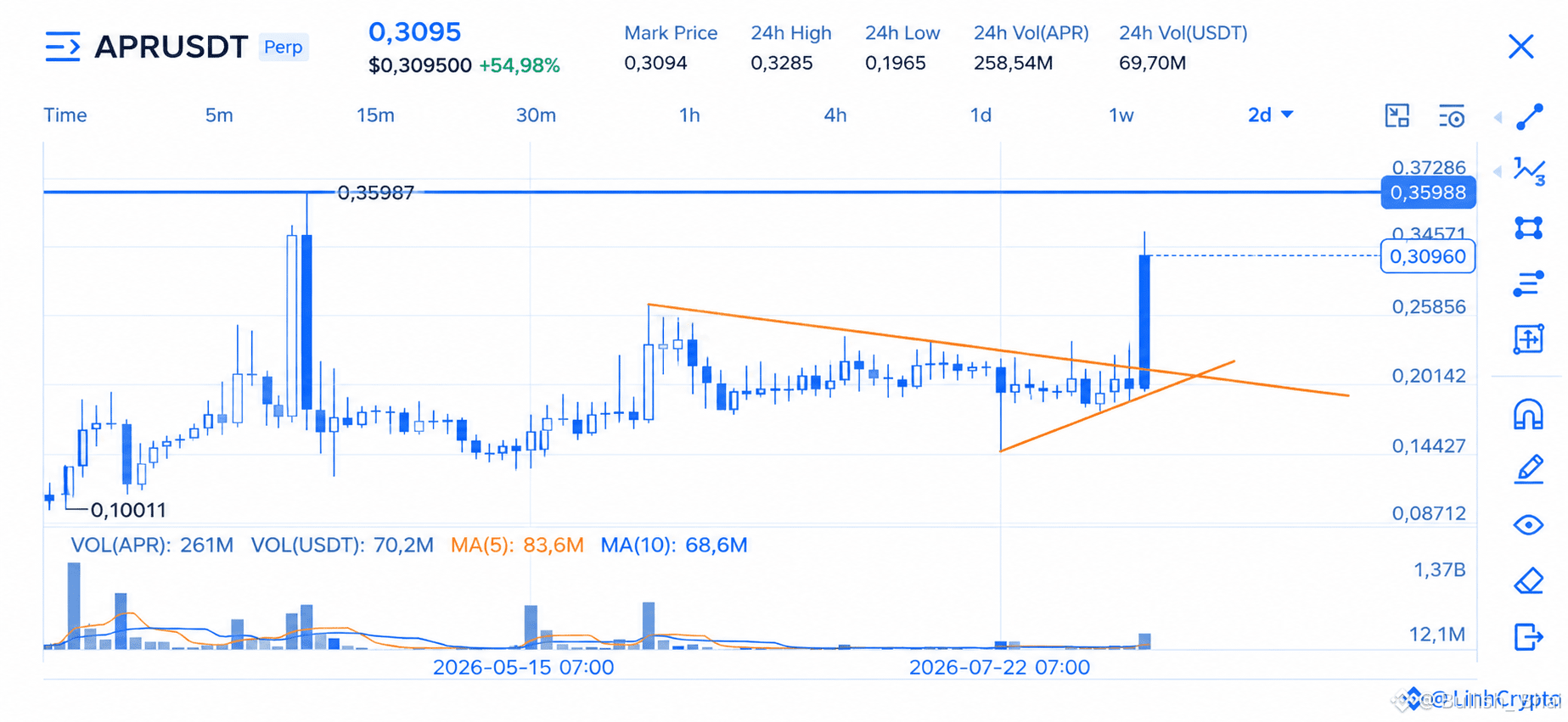The height and width of the screenshot is (722, 1568).
Task: Click the 24h Vol(USDT) value 69,70M
Action: pos(1152,63)
